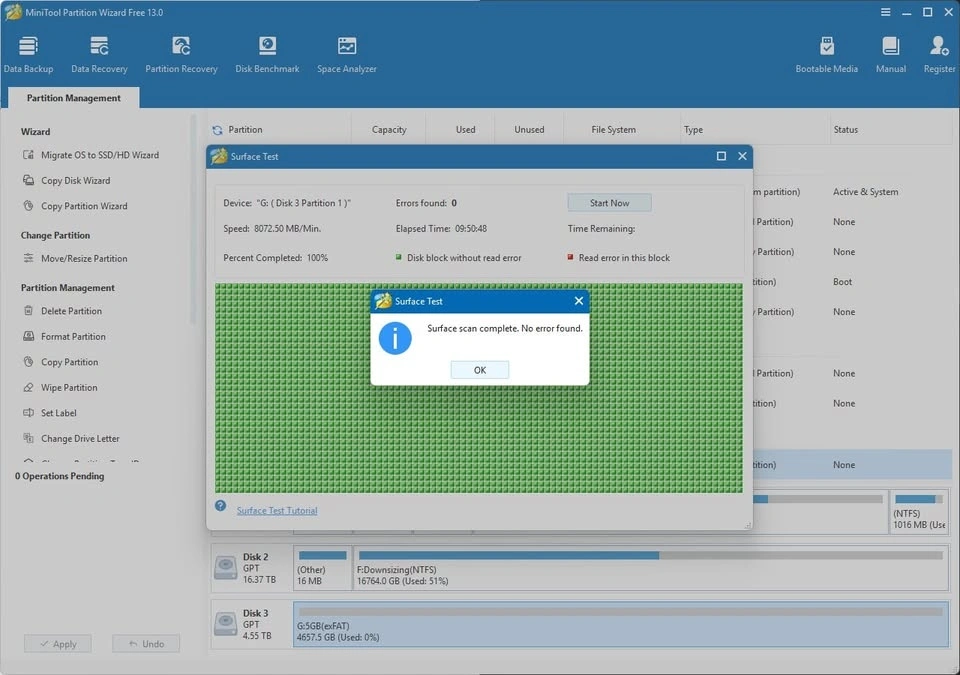Open the Surface Test Tutorial link
Image resolution: width=960 pixels, height=675 pixels.
coord(277,511)
